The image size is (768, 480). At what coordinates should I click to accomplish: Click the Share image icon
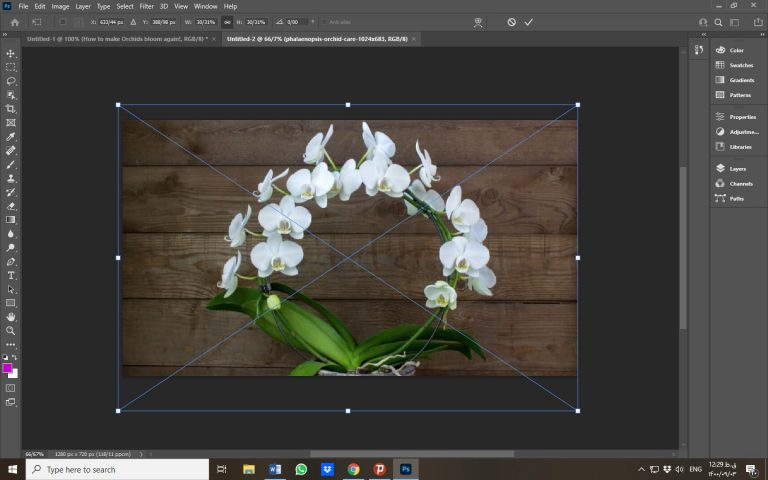[758, 22]
